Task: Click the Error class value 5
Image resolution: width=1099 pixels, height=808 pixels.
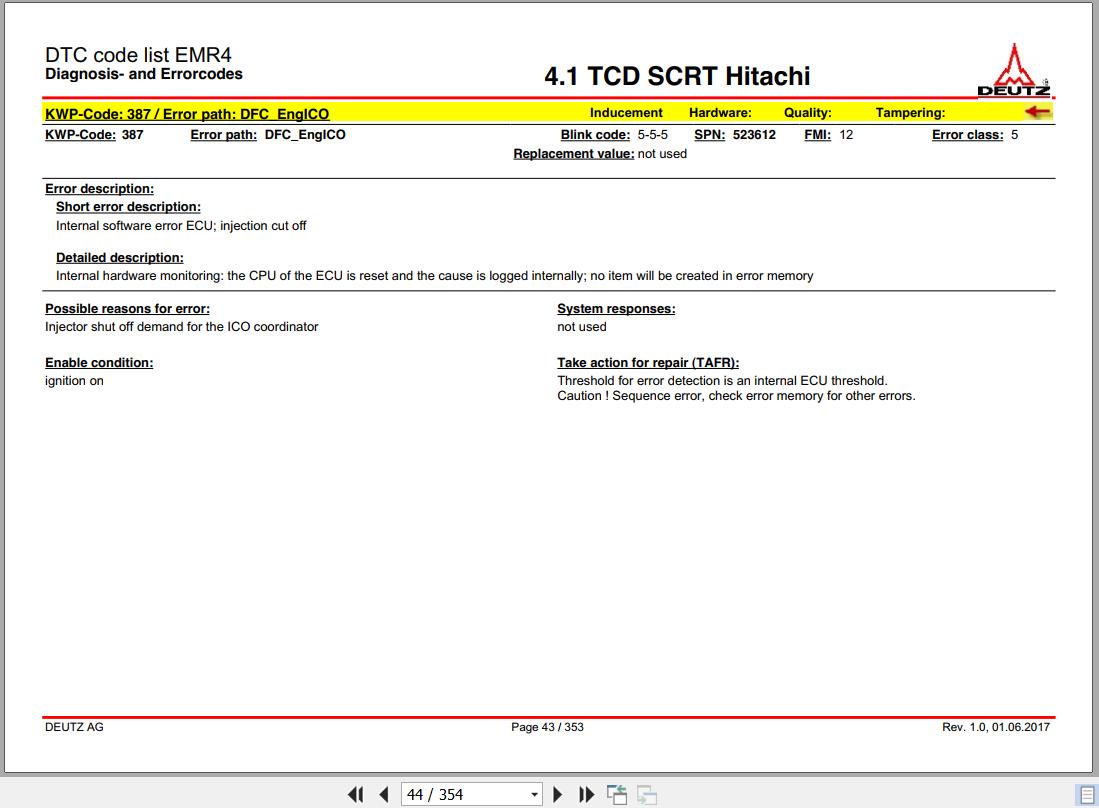Action: (1014, 135)
